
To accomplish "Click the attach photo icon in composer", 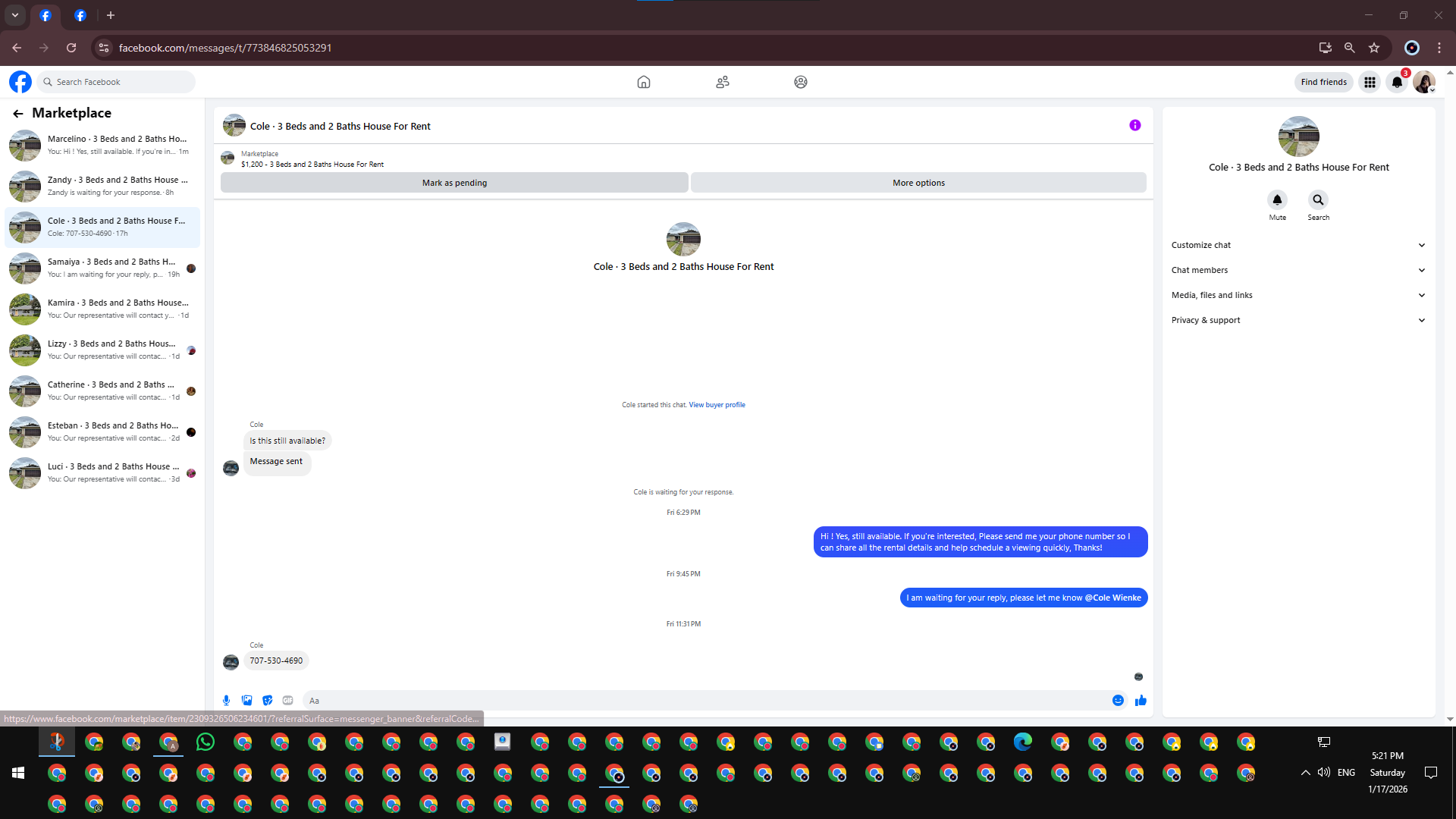I will (x=246, y=701).
